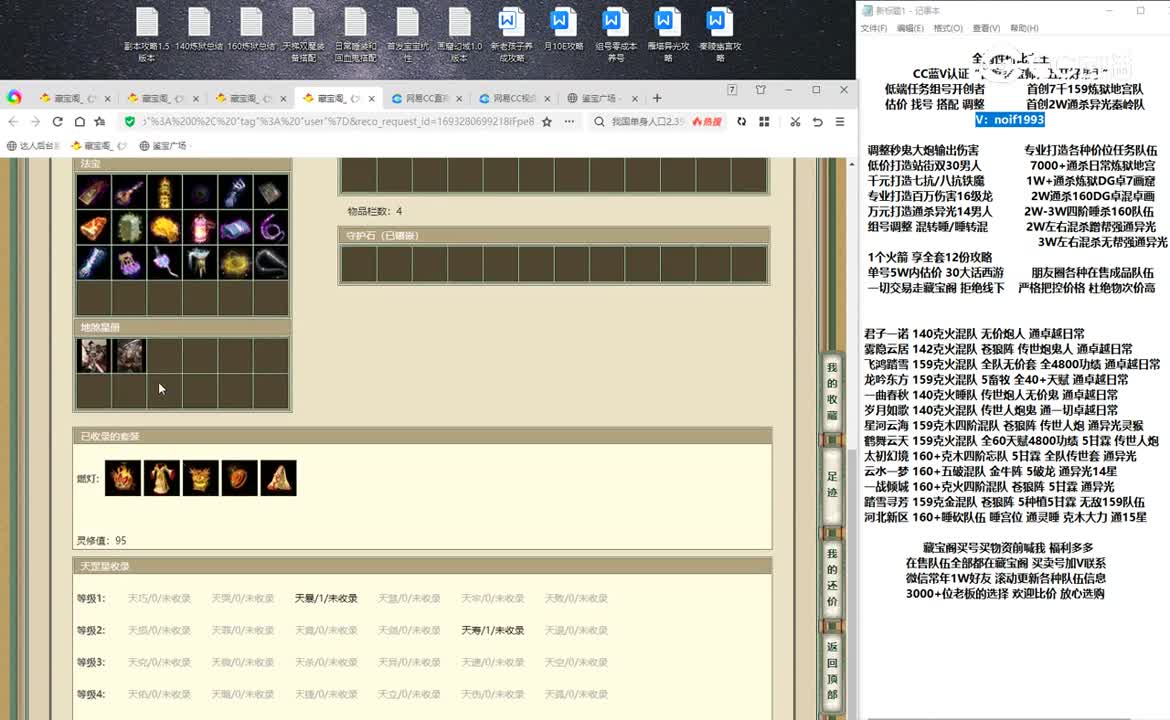The height and width of the screenshot is (720, 1170).
Task: Open Notepad 查看(V) menu
Action: pos(986,28)
